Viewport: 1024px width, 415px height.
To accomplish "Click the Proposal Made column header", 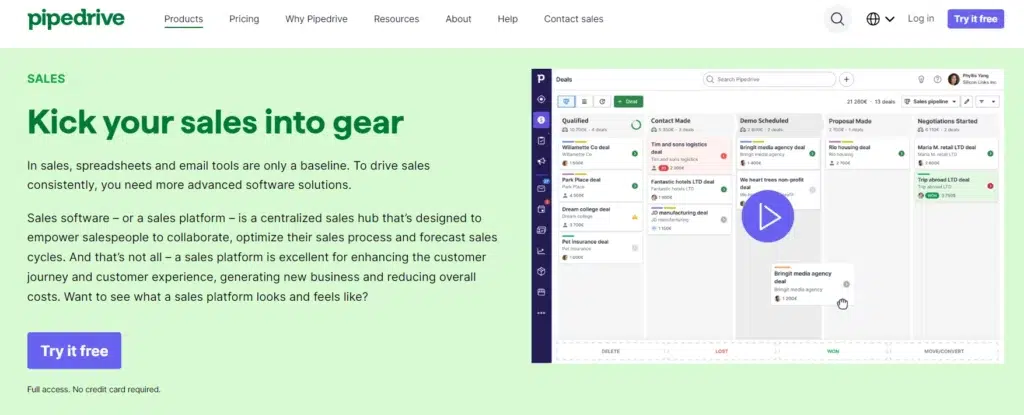I will 867,125.
